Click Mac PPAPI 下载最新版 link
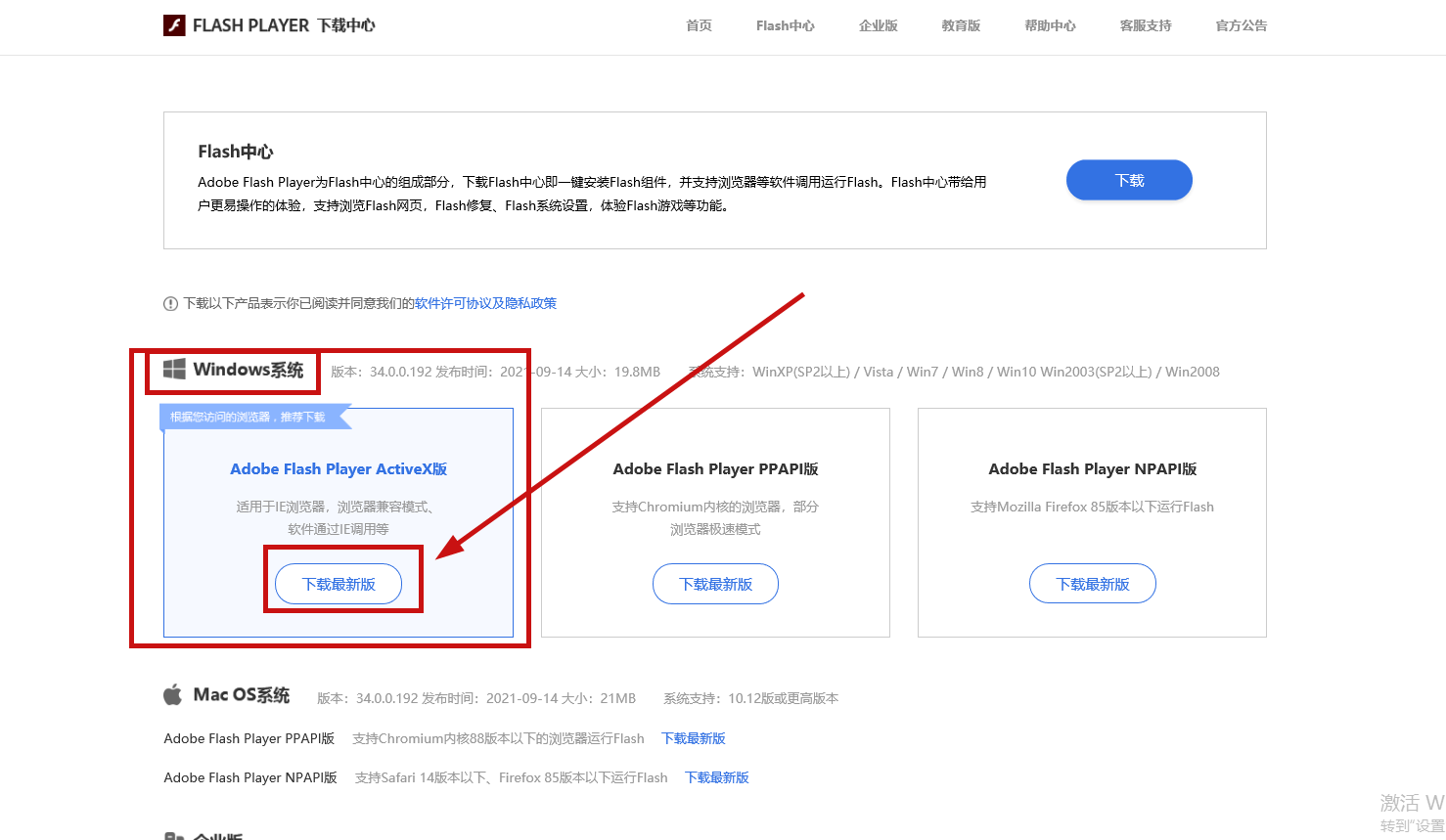This screenshot has width=1446, height=840. coord(693,738)
